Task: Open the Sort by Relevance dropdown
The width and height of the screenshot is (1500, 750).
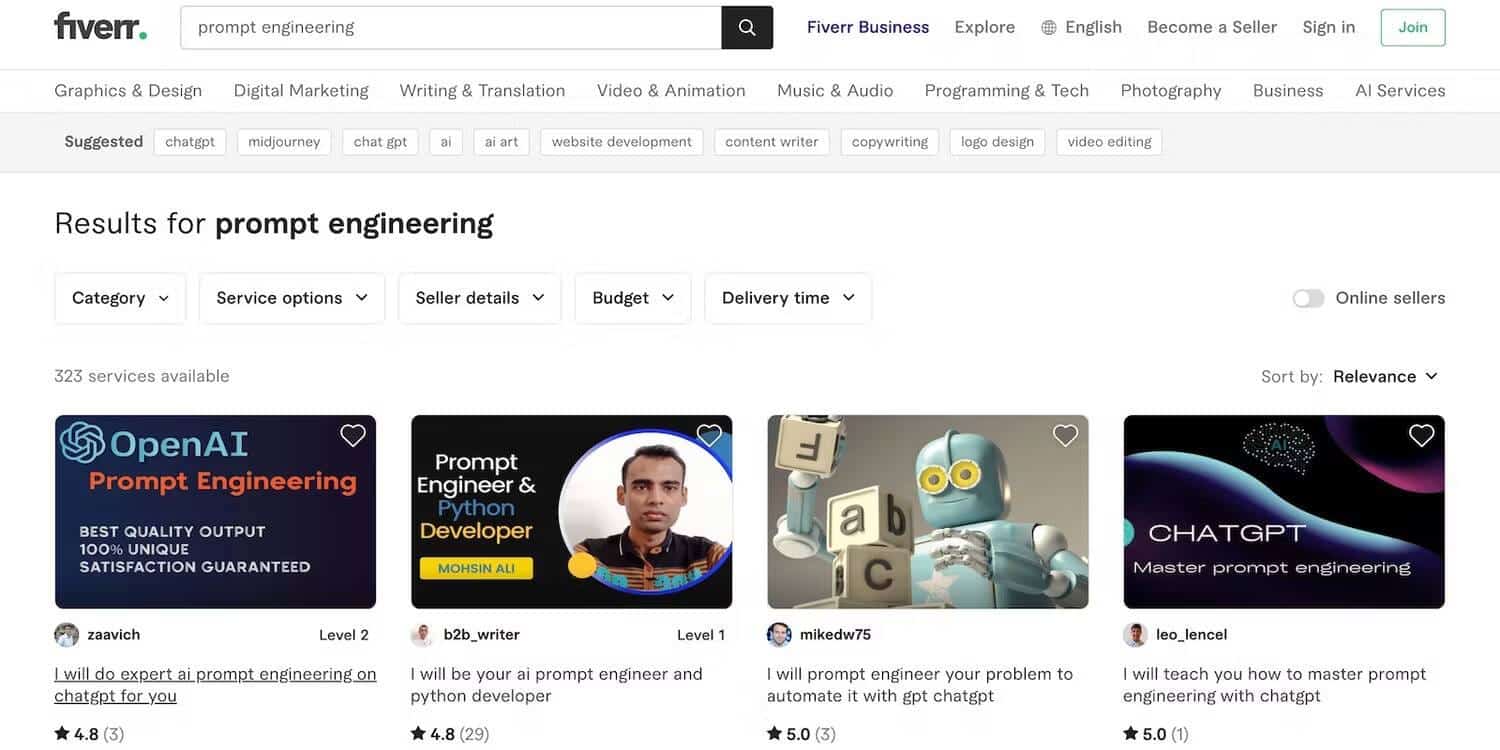Action: (1385, 376)
